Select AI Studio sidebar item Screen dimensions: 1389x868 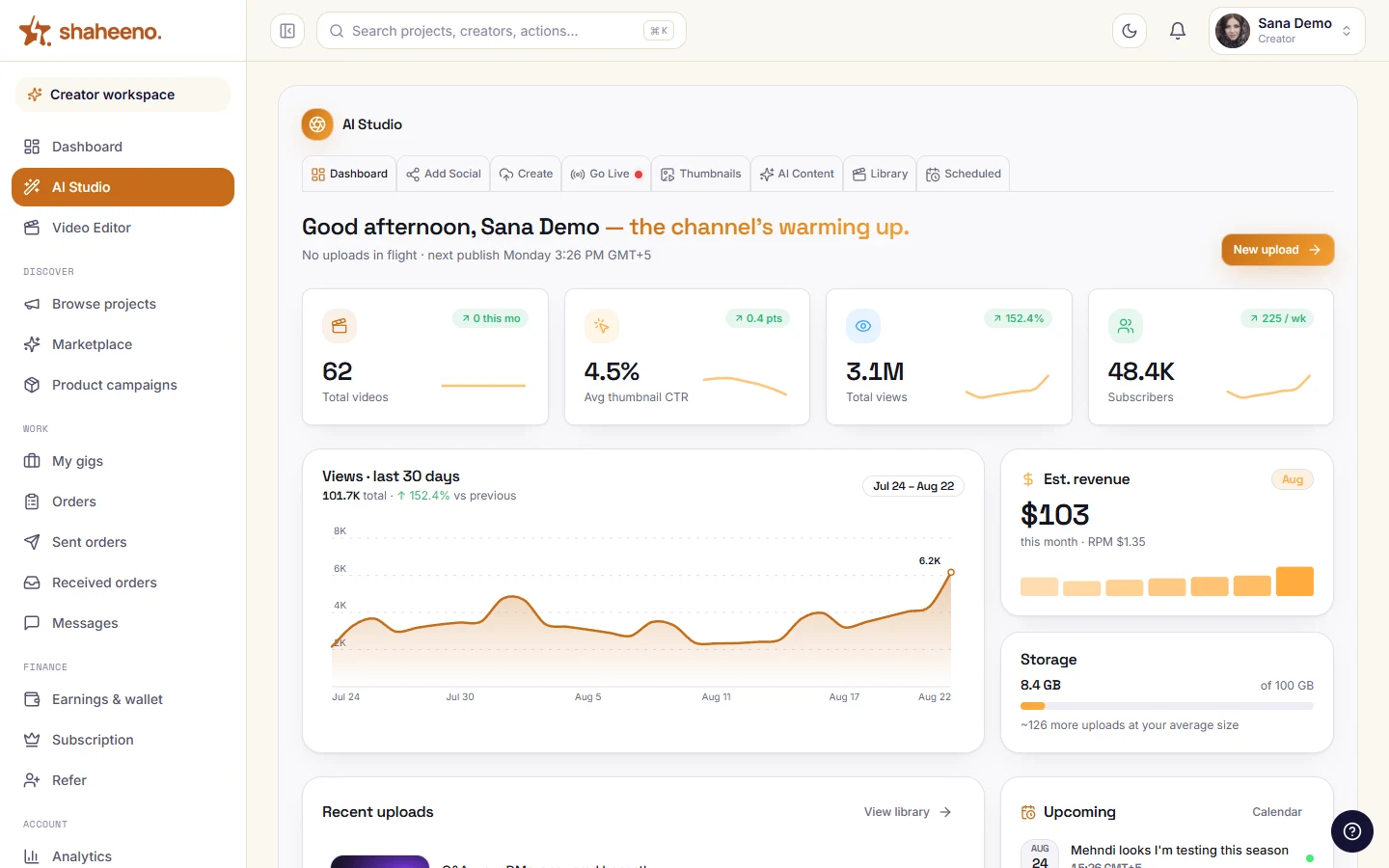(123, 187)
